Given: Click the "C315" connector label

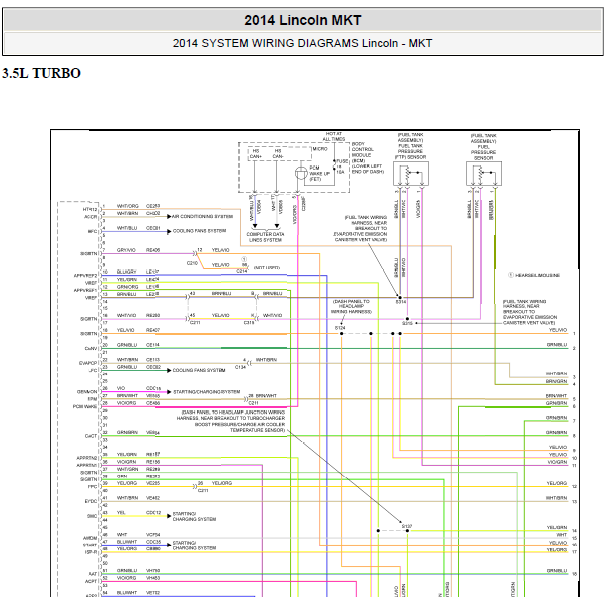Looking at the screenshot, I should (249, 322).
